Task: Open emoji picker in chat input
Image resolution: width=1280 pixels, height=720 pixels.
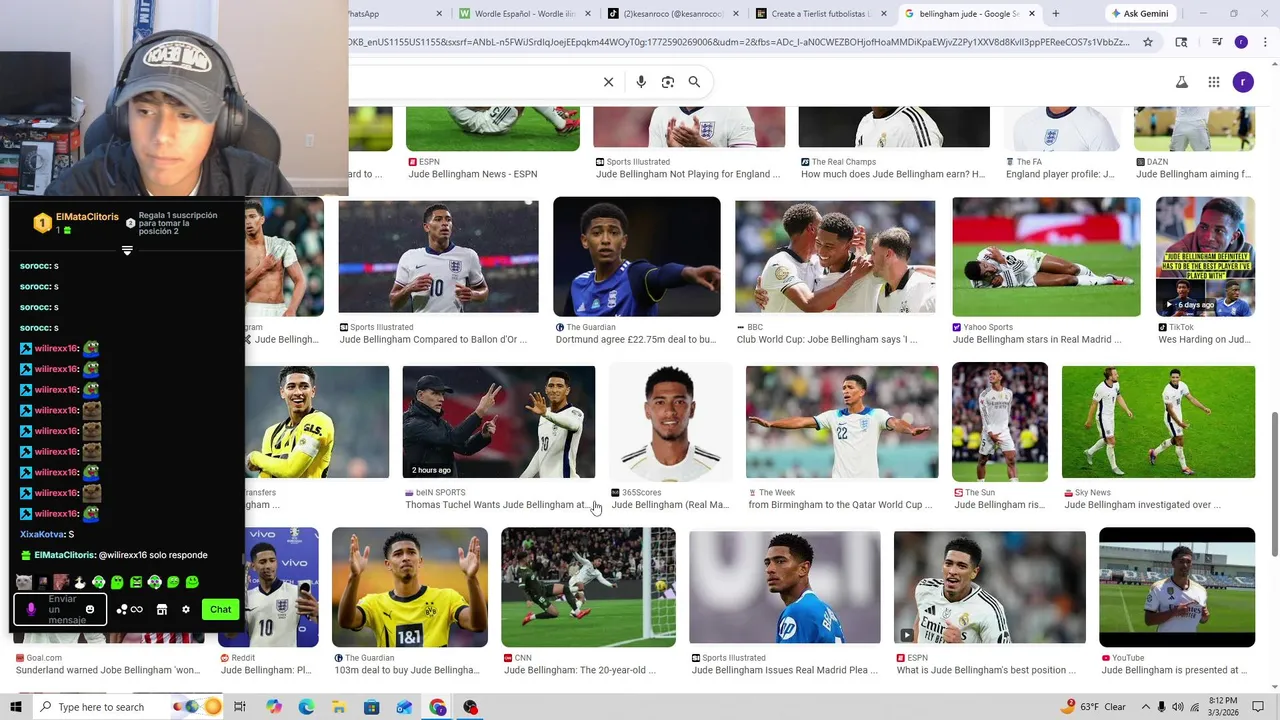Action: pyautogui.click(x=90, y=609)
